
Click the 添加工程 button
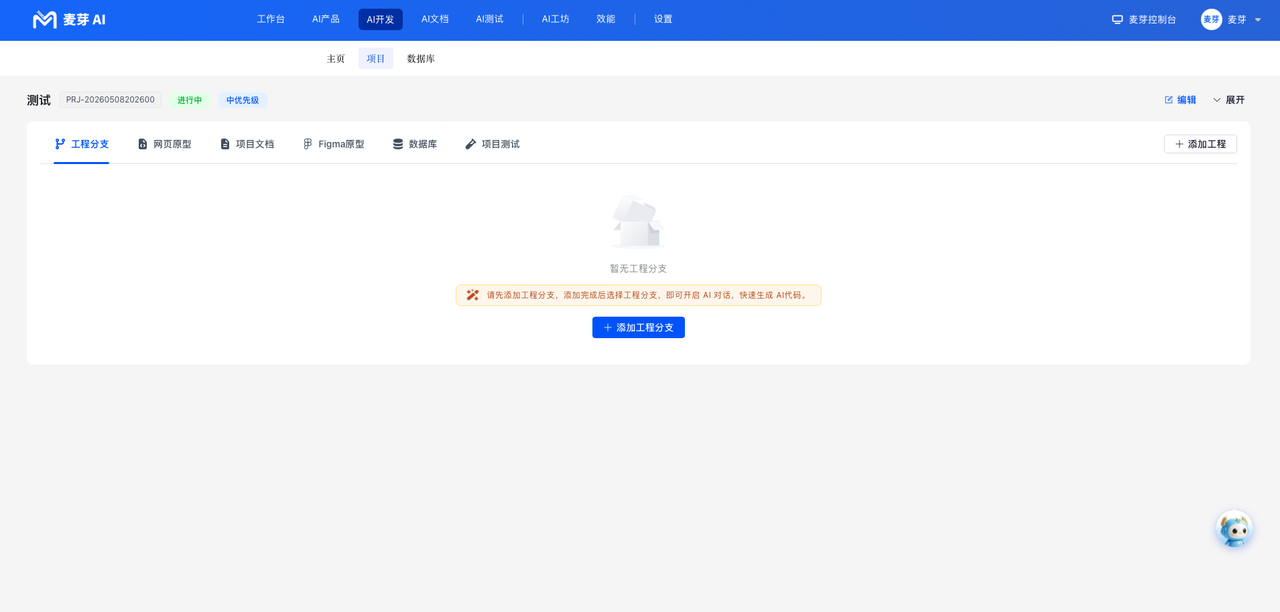(1200, 144)
